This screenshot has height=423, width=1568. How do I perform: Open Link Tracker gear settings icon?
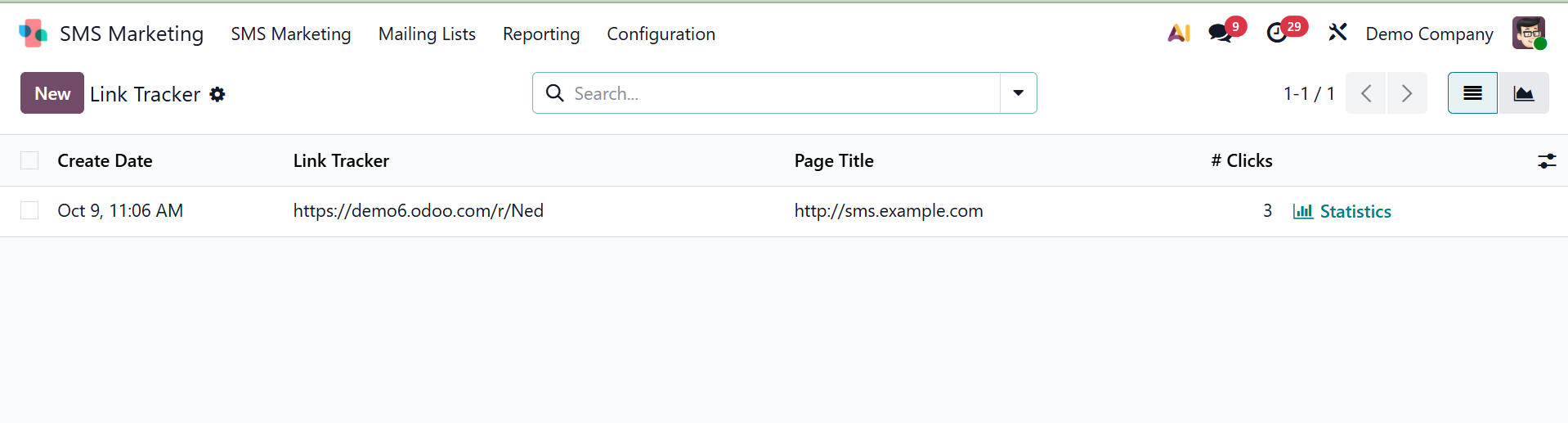pos(217,94)
